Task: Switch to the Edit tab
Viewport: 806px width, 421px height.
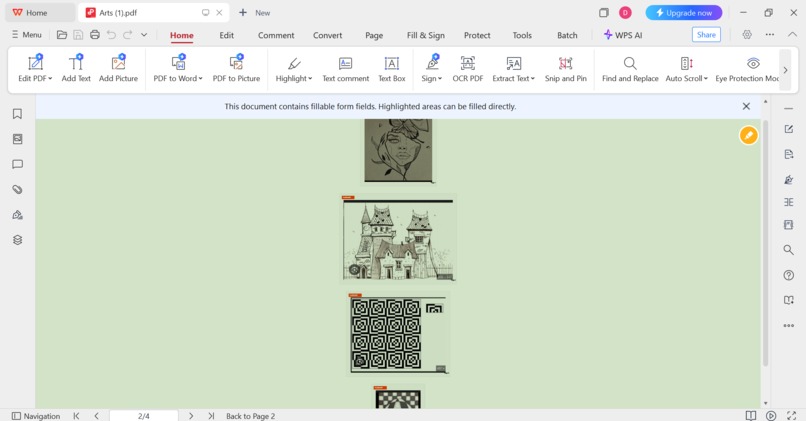Action: pyautogui.click(x=226, y=35)
